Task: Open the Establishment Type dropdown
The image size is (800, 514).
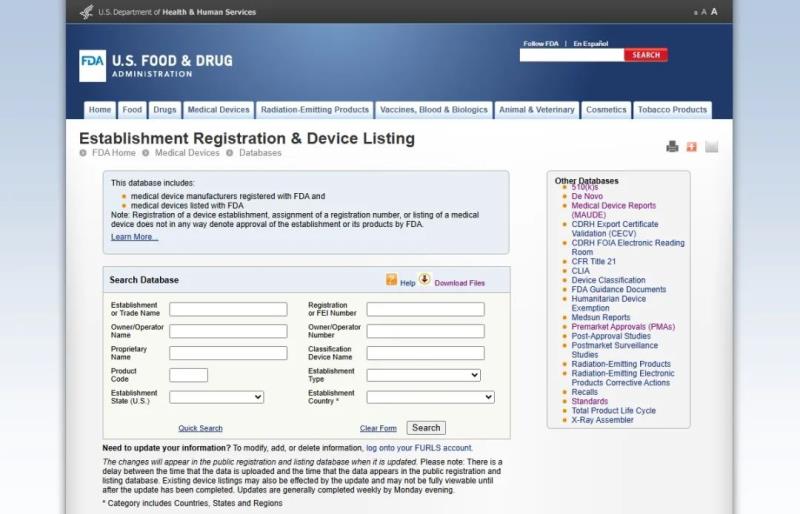Action: (x=424, y=375)
